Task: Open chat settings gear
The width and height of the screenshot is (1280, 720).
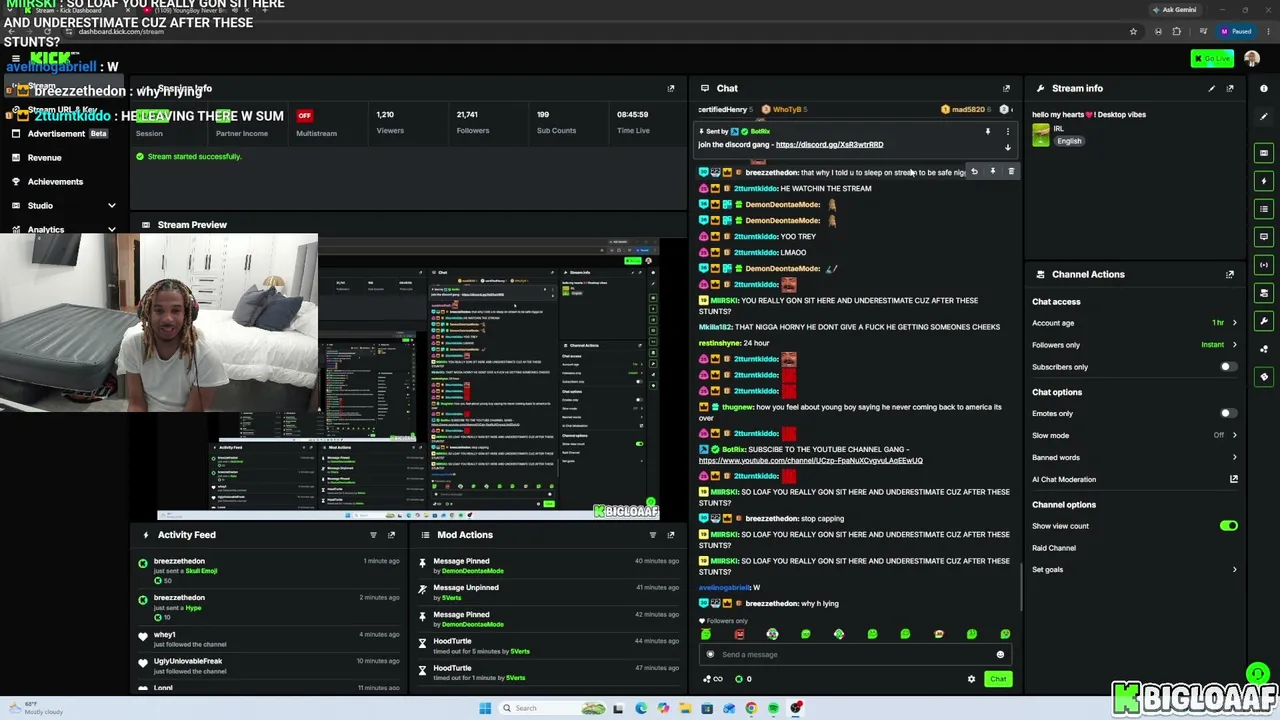Action: 971,679
